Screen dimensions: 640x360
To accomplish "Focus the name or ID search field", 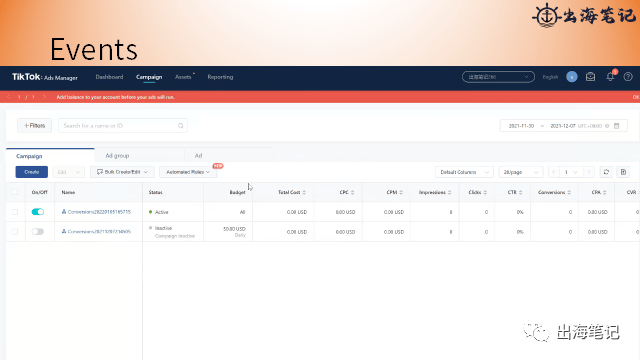I will [123, 126].
